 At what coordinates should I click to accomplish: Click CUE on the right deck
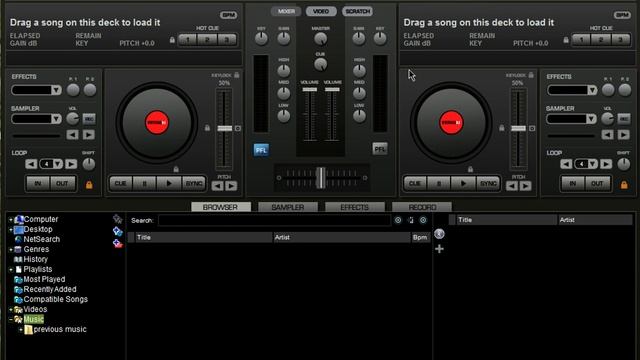click(415, 184)
